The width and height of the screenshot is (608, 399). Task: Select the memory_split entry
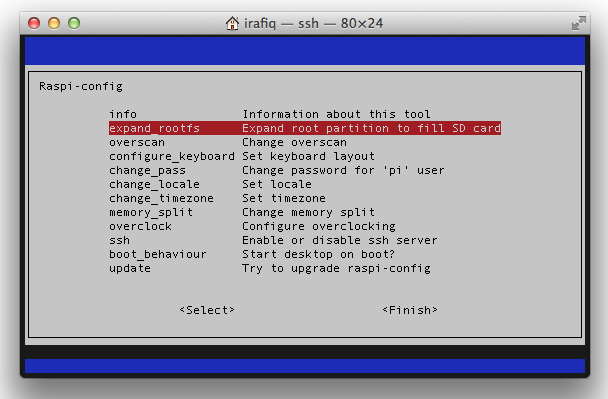tap(151, 212)
